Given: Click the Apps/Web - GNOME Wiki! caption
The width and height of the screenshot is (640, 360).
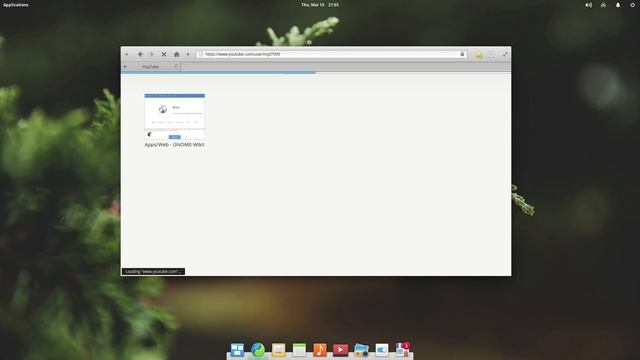Looking at the screenshot, I should tap(174, 144).
